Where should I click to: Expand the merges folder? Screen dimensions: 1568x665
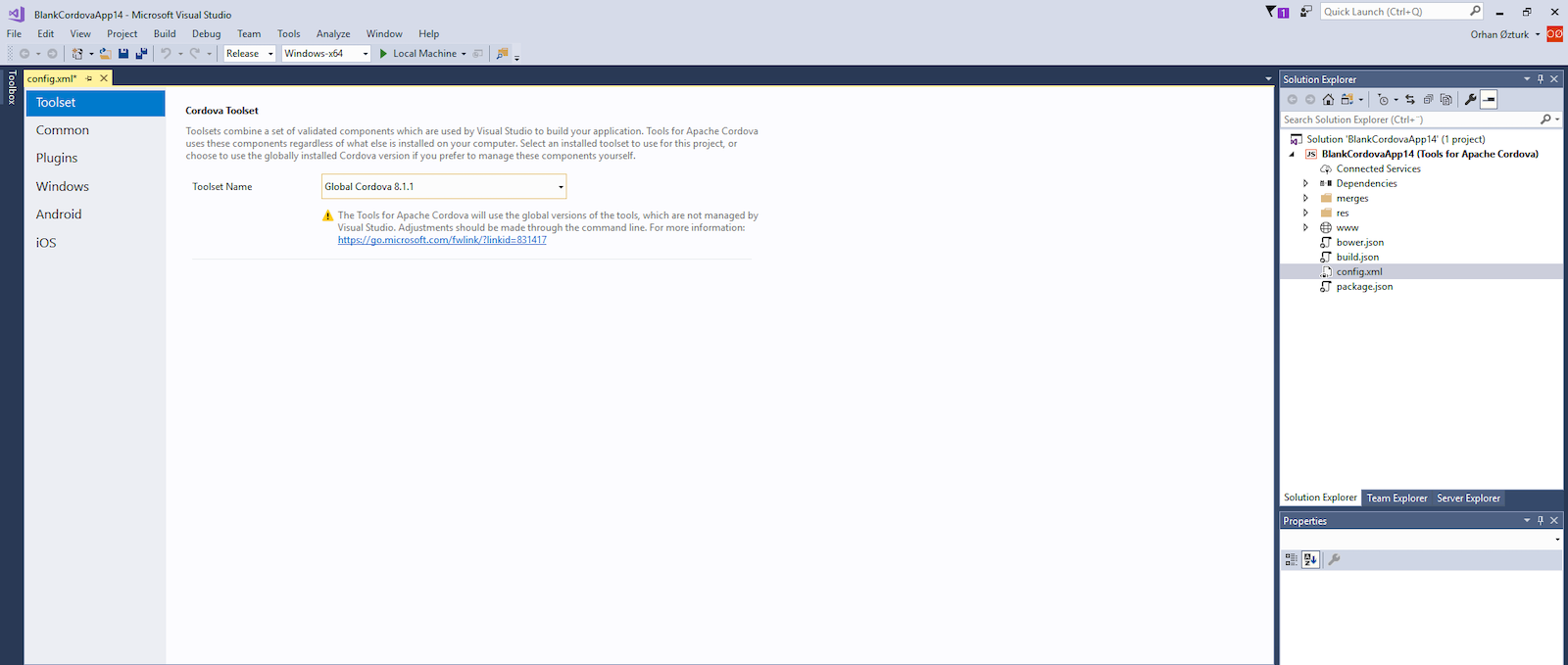(1305, 199)
